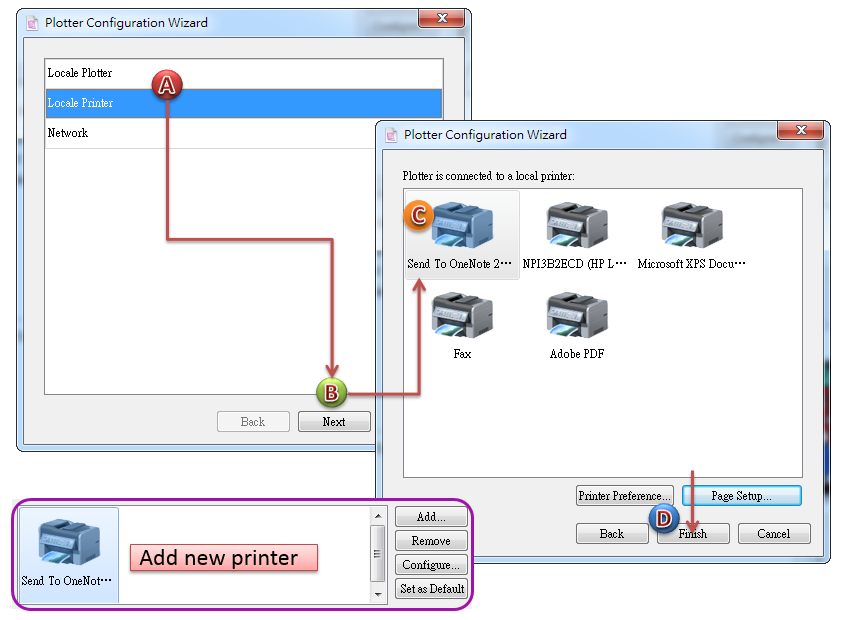The image size is (846, 620).
Task: Open Printer Preference settings
Action: 624,496
